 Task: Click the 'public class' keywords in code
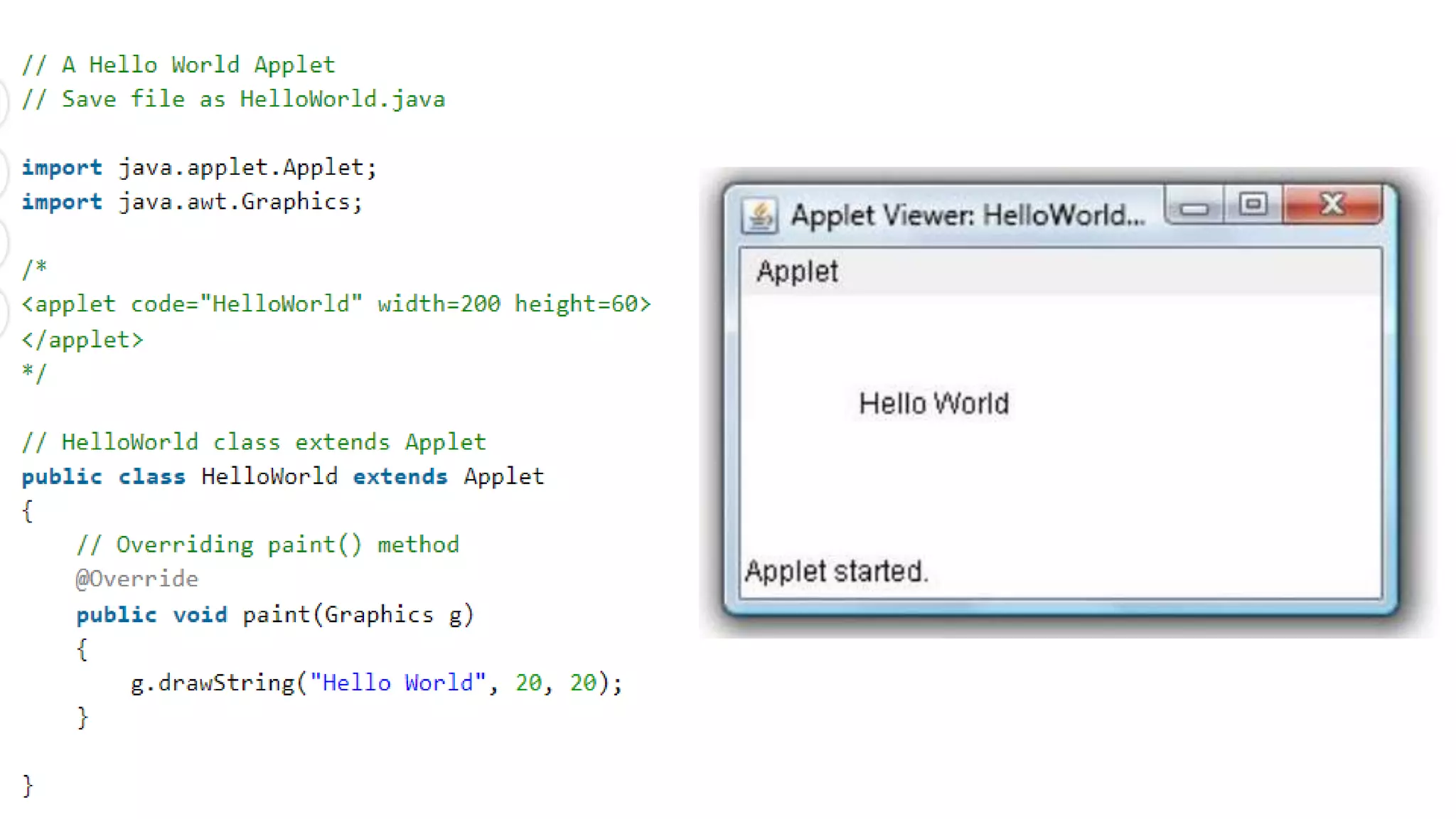(x=103, y=476)
